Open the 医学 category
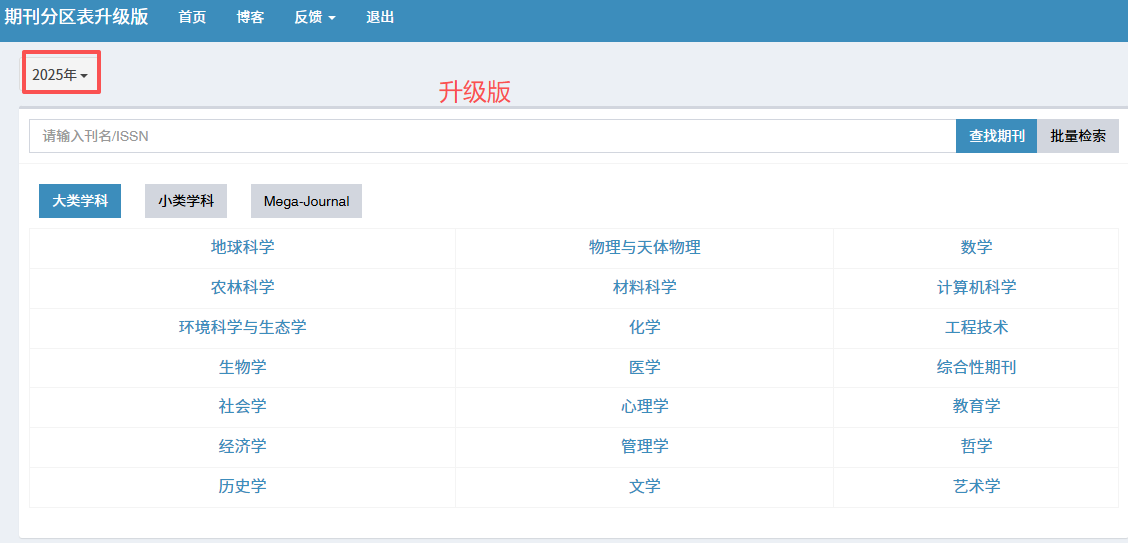Screen dimensions: 1128x543 coord(644,367)
